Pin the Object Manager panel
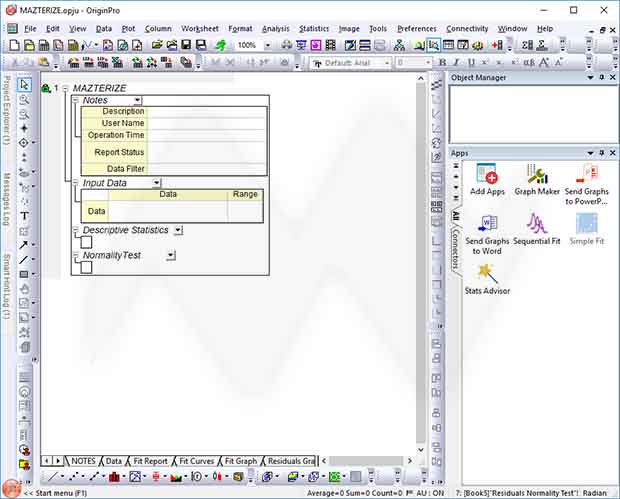 click(601, 77)
